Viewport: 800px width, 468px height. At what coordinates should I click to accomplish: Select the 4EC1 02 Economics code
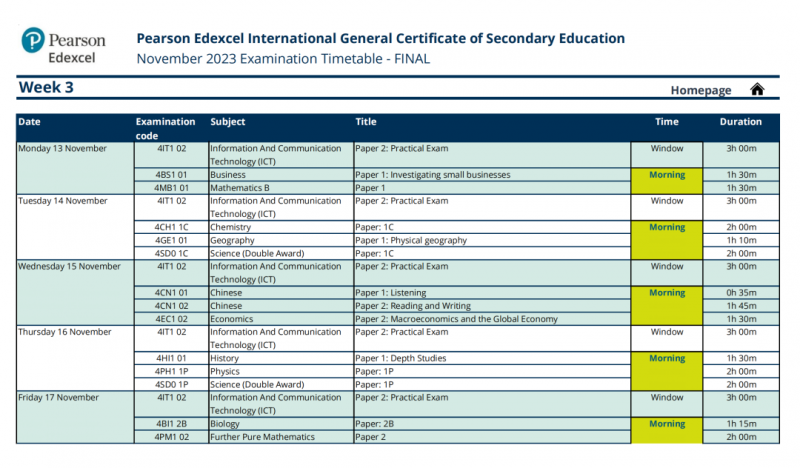171,319
